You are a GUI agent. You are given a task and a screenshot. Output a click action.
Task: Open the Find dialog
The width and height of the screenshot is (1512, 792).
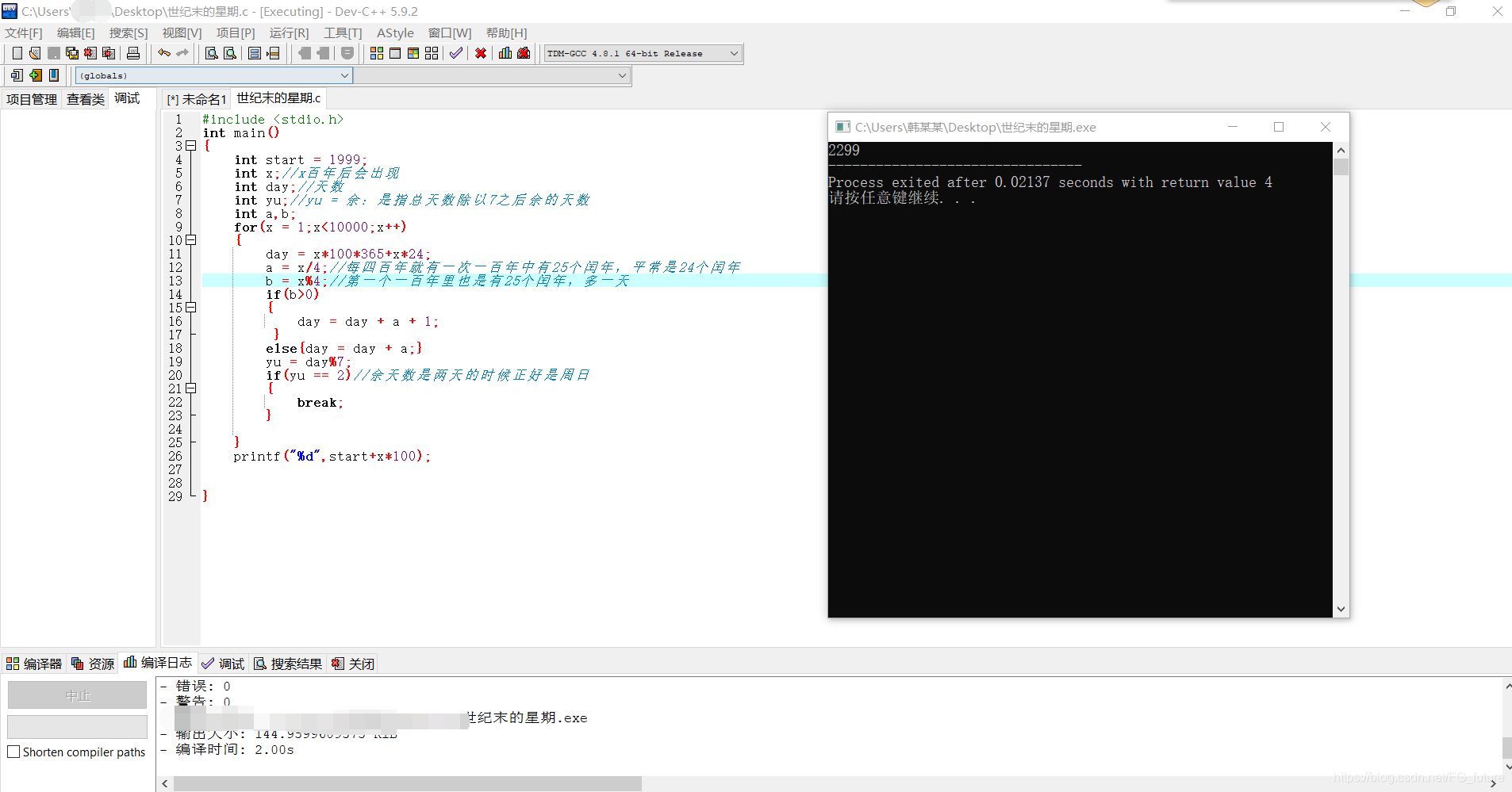point(212,53)
